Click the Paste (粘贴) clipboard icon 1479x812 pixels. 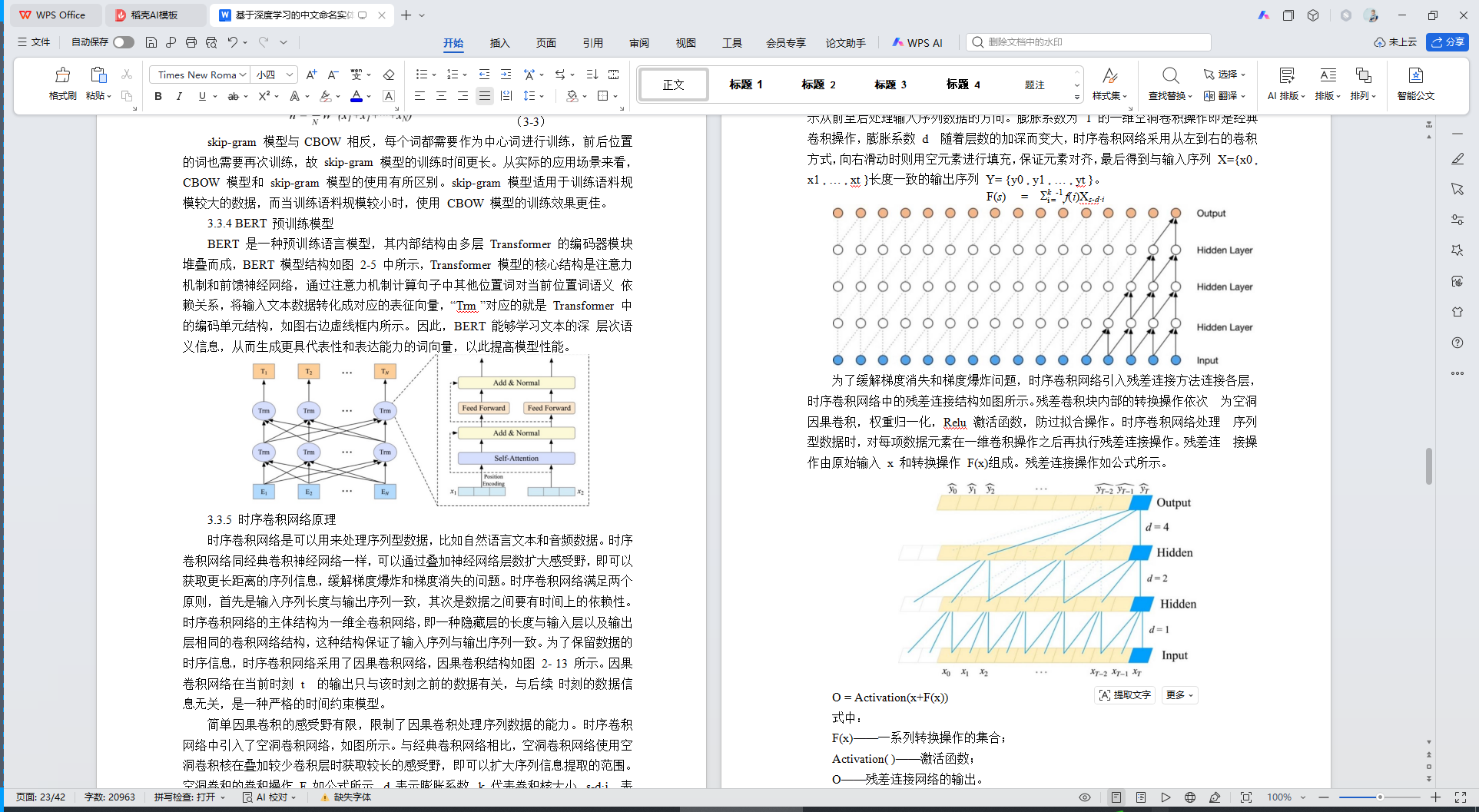(x=98, y=75)
